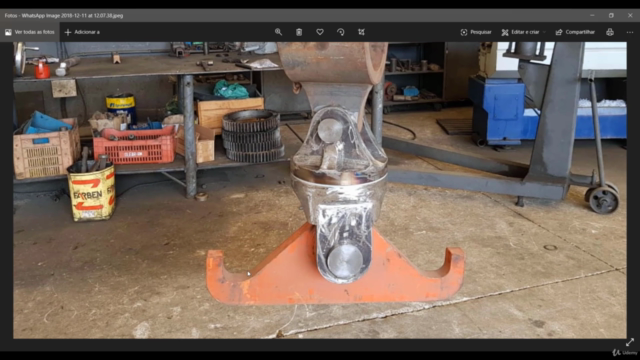Open 'Ver todas as fotos' gallery view
The height and width of the screenshot is (360, 640).
pos(30,32)
